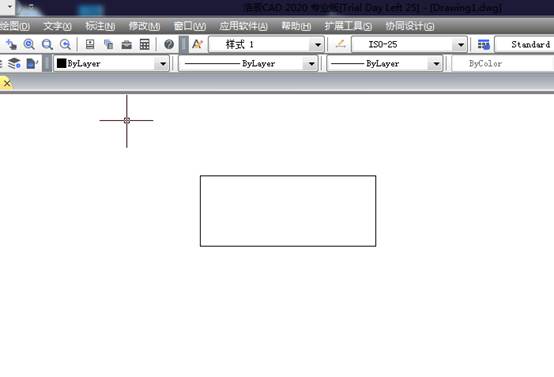Select the Zoom Realtime tool icon

[x=29, y=45]
